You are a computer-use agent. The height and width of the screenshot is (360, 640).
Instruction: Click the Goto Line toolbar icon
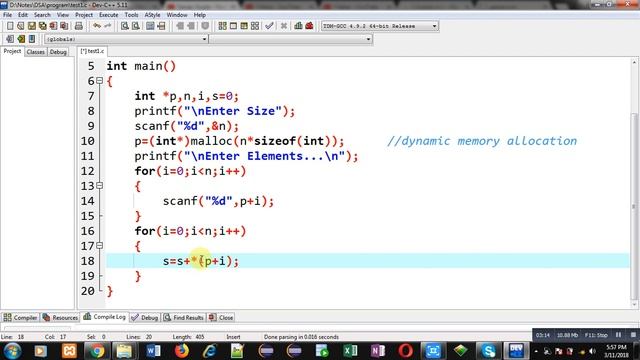(x=161, y=26)
